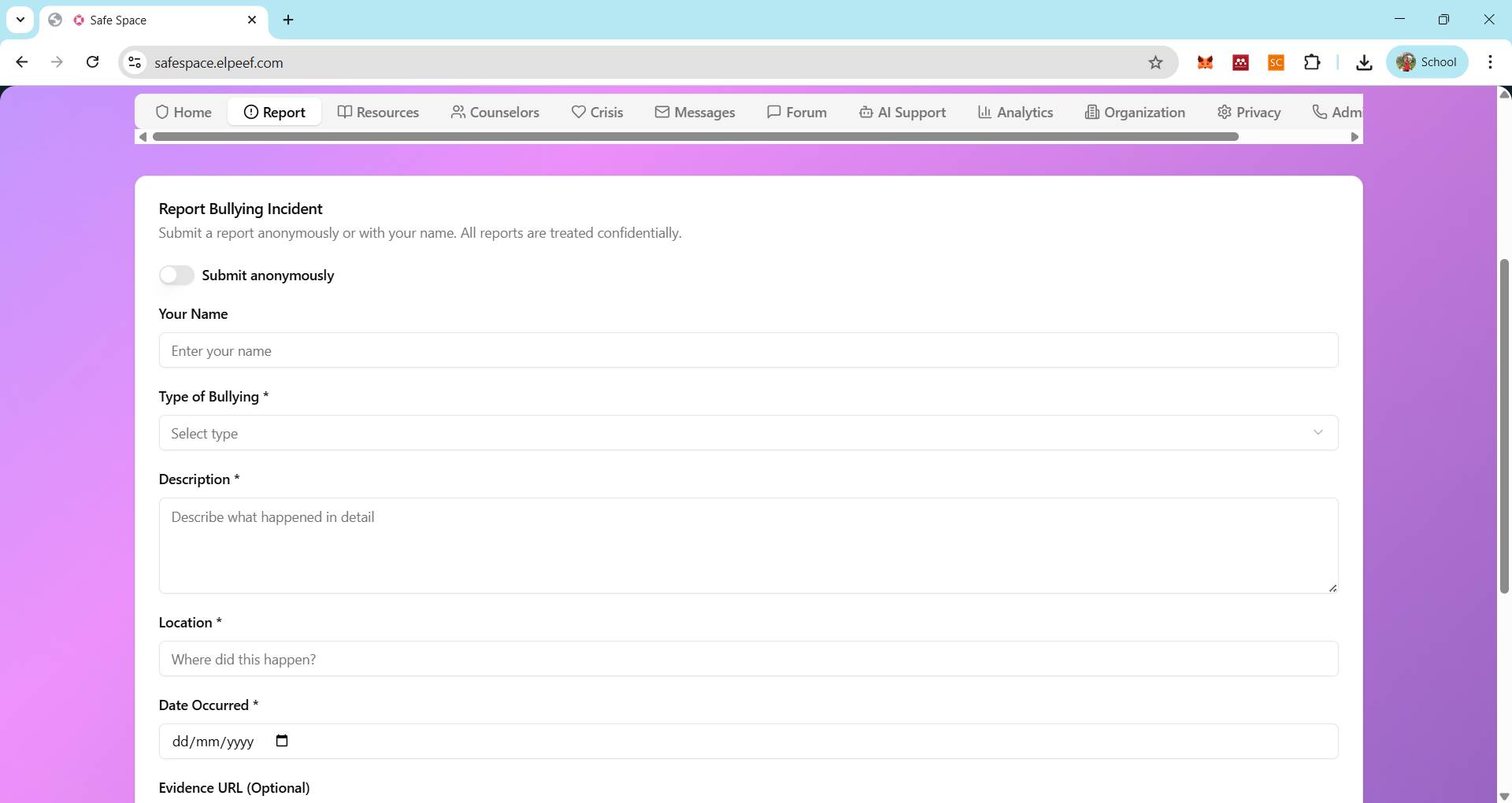The height and width of the screenshot is (803, 1512).
Task: Switch to the Counselors tab
Action: (495, 112)
